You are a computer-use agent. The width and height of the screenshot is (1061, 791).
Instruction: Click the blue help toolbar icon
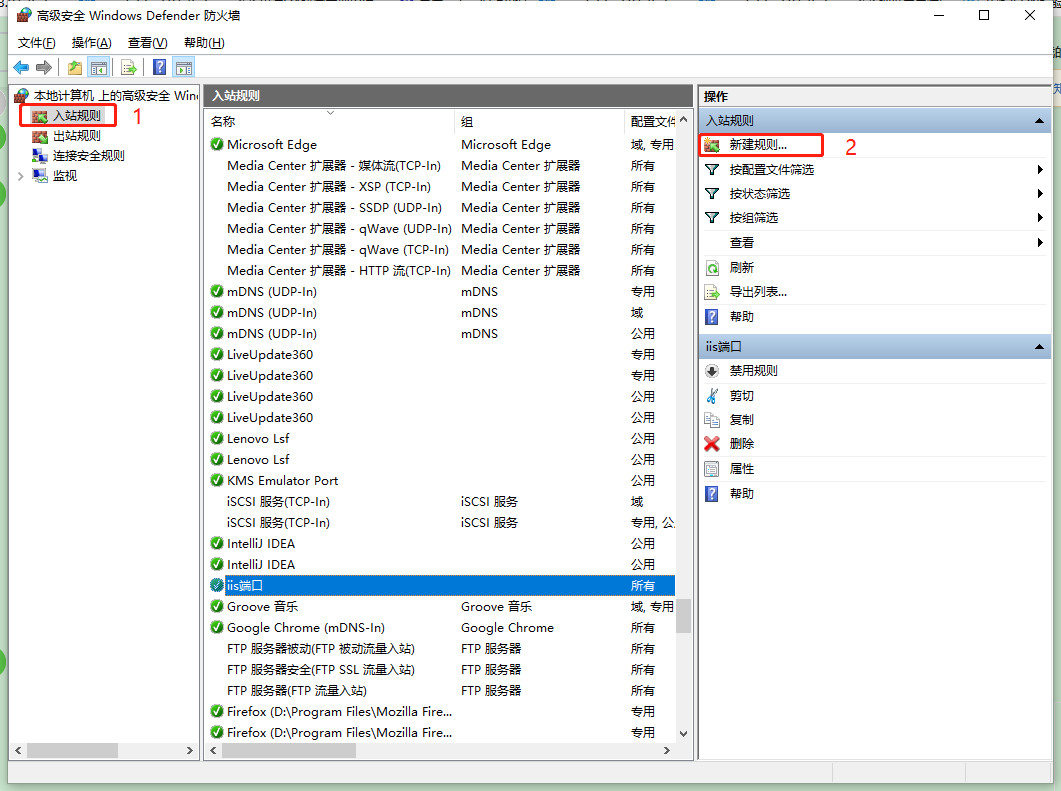pyautogui.click(x=160, y=67)
